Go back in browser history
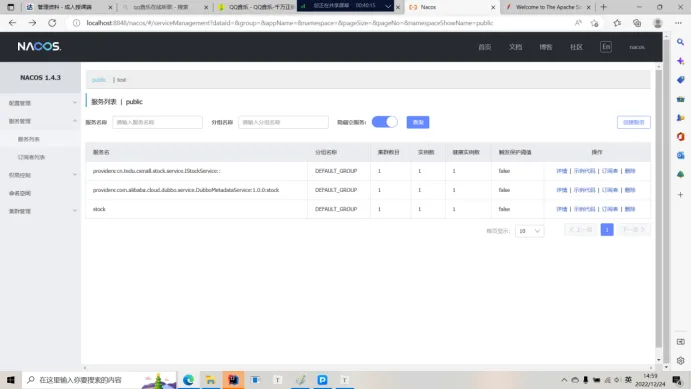The height and width of the screenshot is (389, 692). tap(12, 23)
